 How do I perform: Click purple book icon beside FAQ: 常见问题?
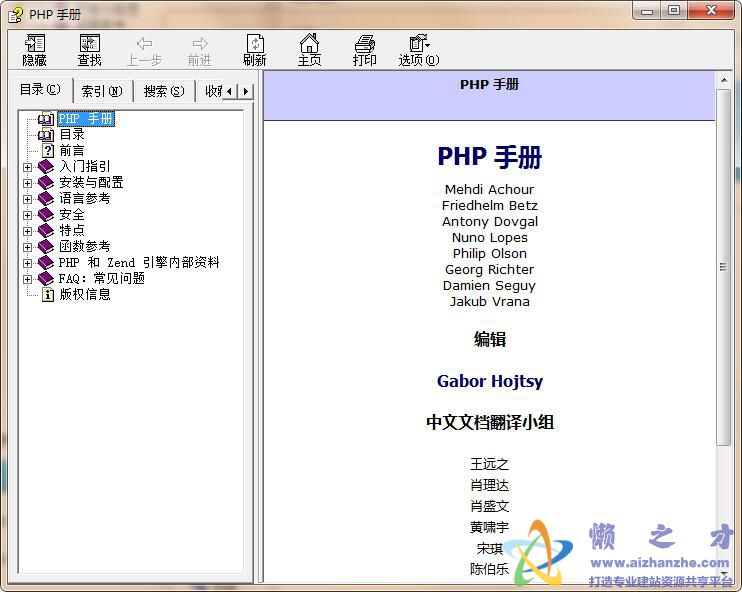pyautogui.click(x=46, y=279)
